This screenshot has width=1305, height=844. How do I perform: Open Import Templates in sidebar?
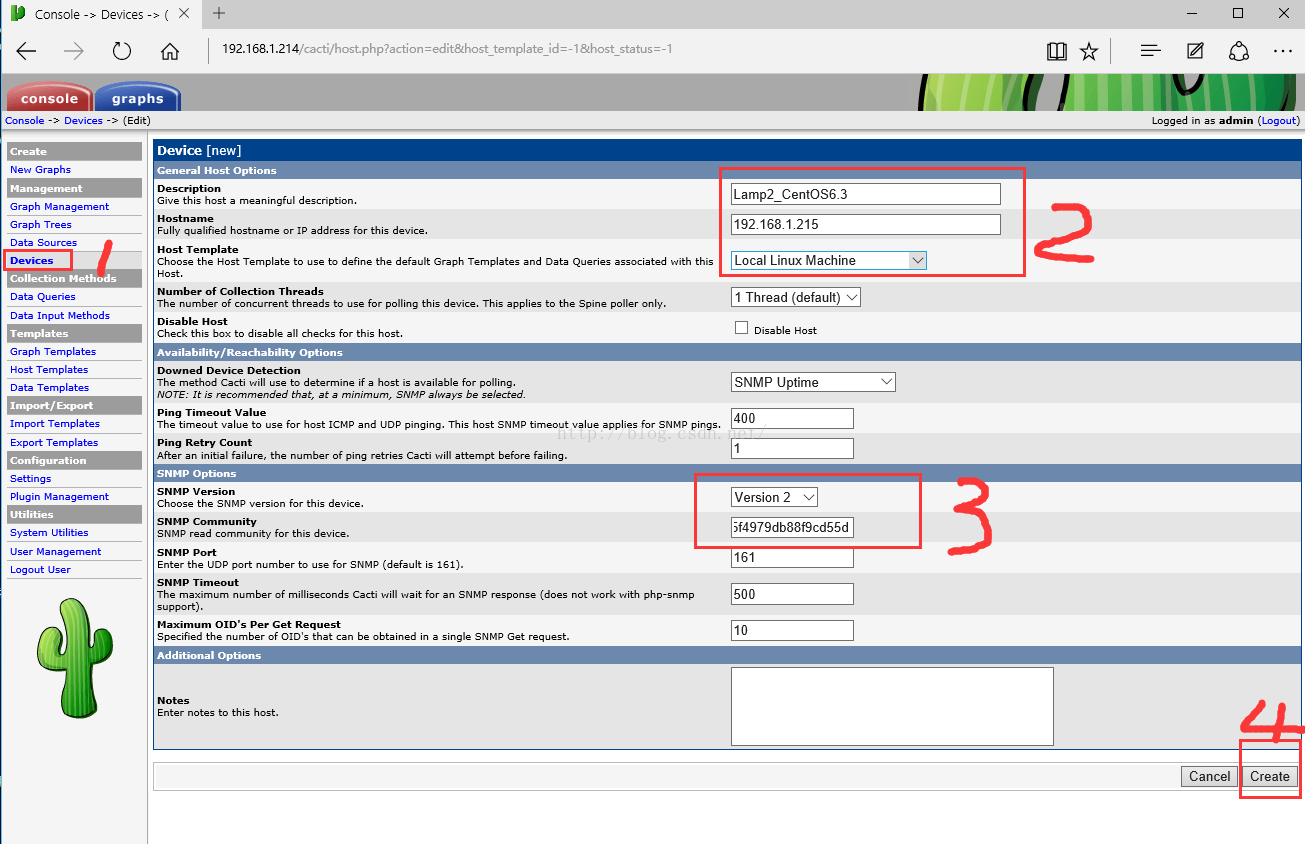point(55,423)
